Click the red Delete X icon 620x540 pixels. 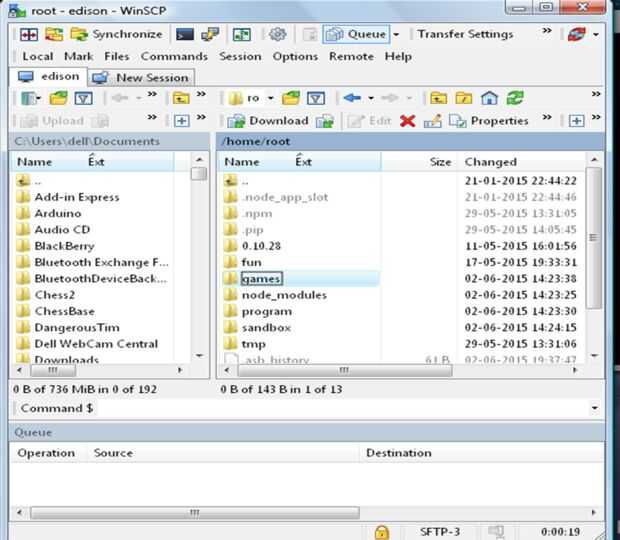click(x=407, y=121)
